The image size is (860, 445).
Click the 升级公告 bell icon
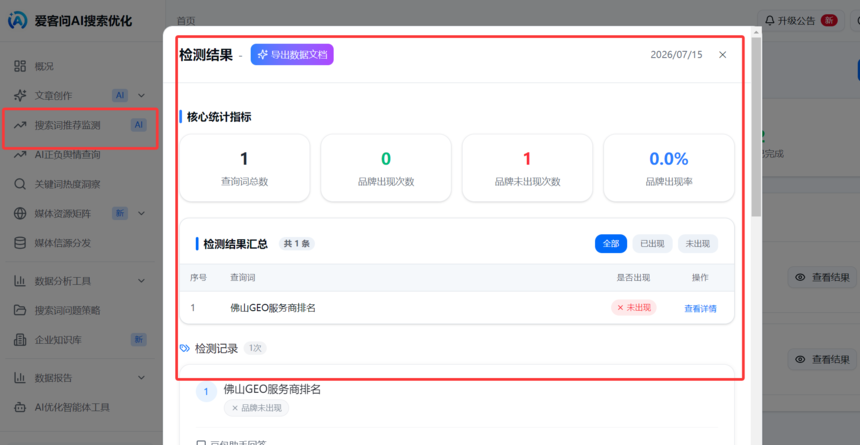click(x=770, y=20)
